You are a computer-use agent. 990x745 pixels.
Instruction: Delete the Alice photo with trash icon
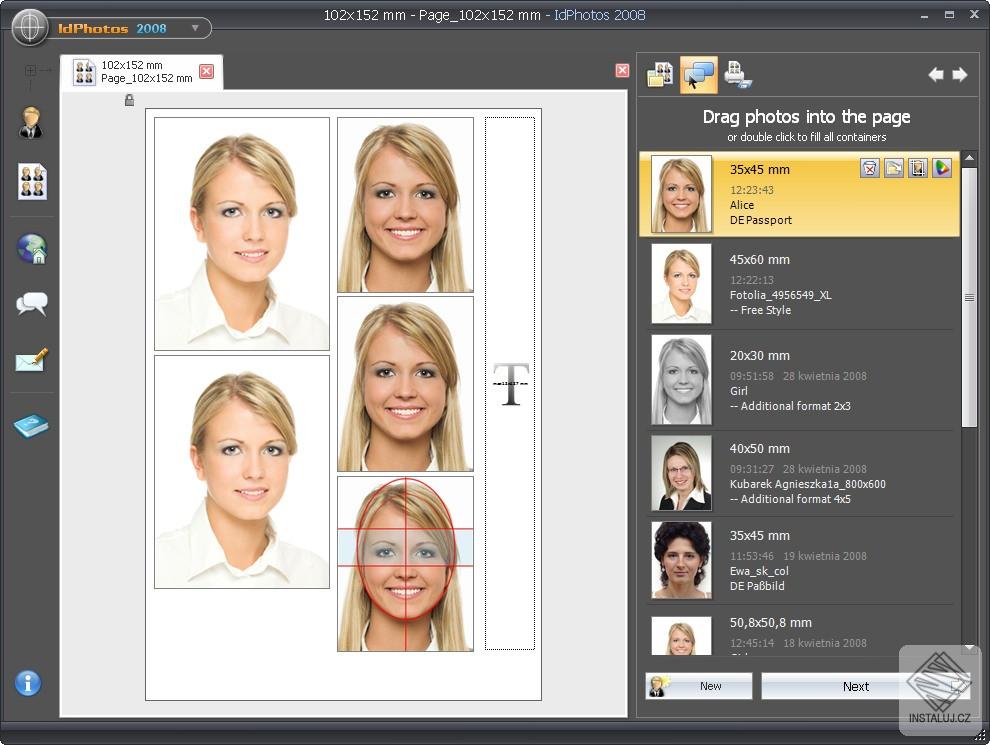coord(870,168)
